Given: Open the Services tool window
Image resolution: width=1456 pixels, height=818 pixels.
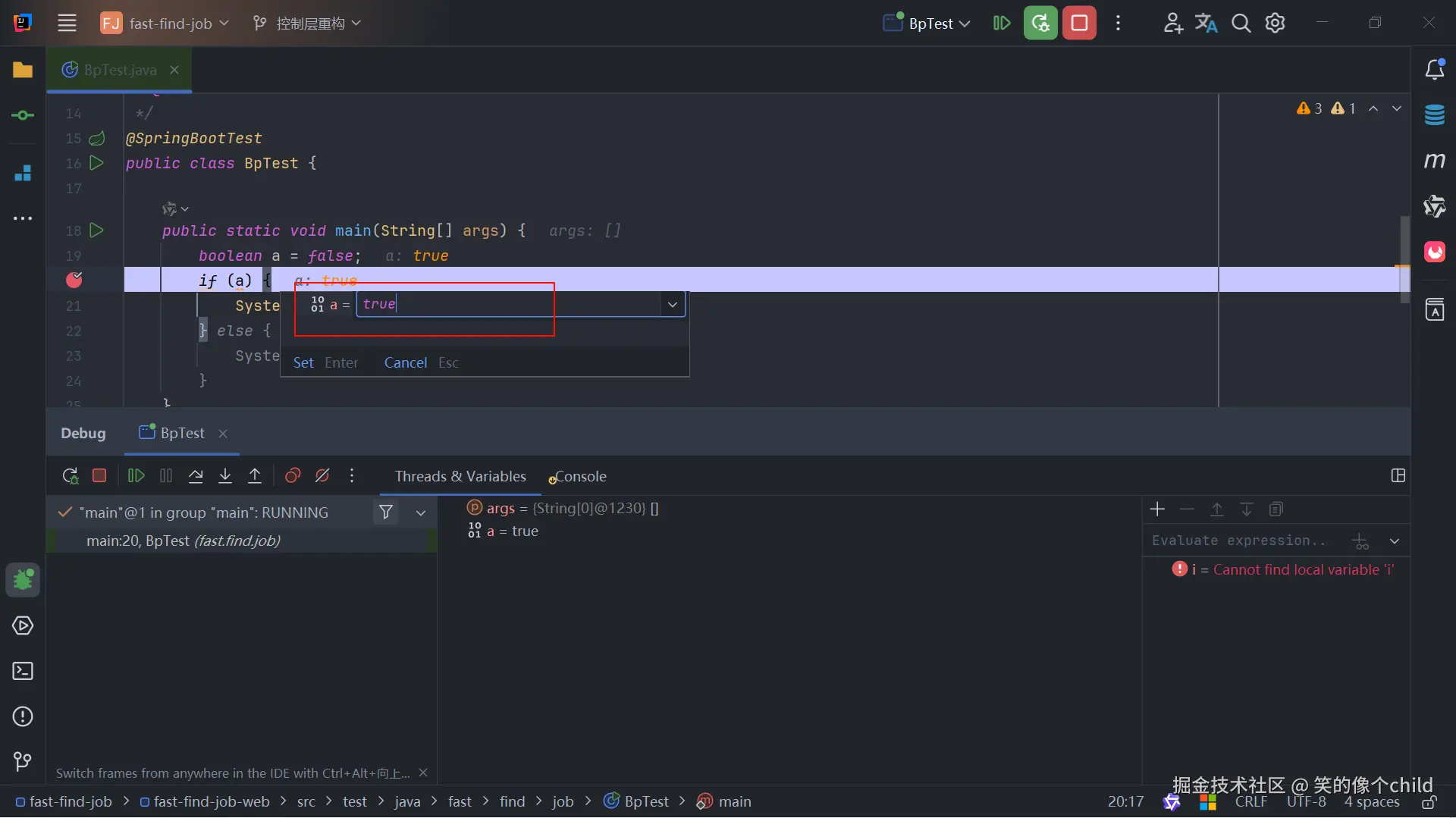Looking at the screenshot, I should tap(23, 625).
